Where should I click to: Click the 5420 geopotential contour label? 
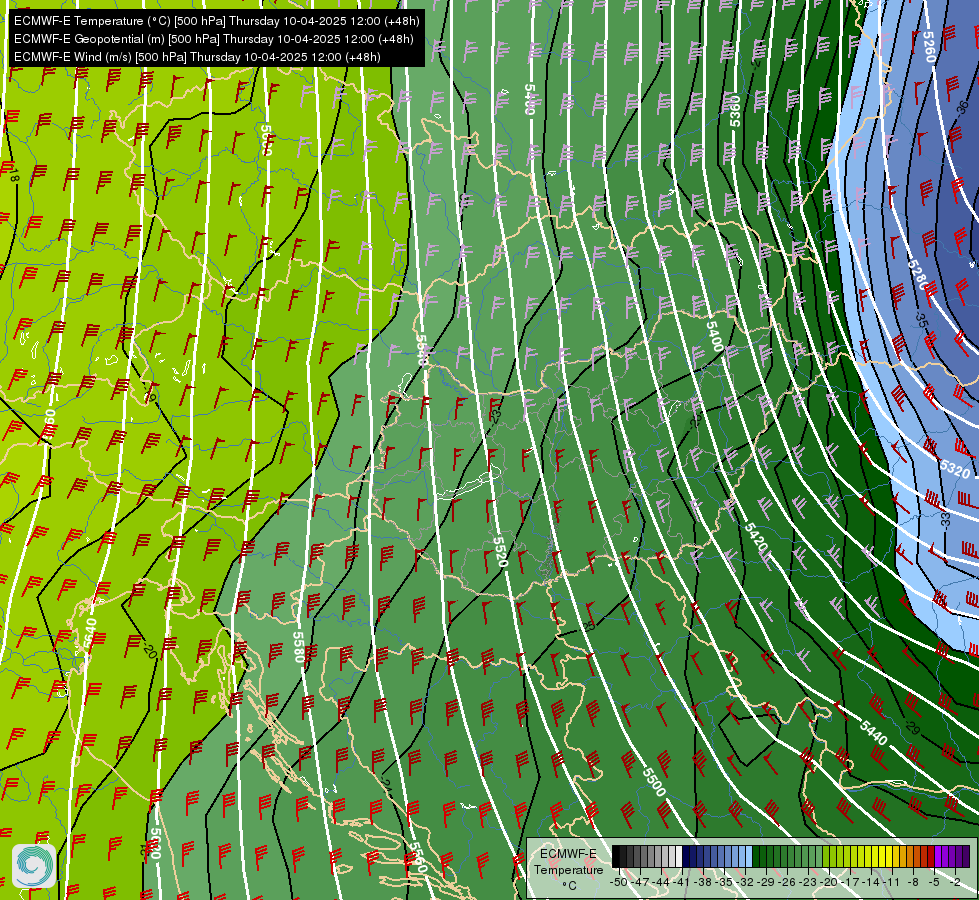click(756, 537)
